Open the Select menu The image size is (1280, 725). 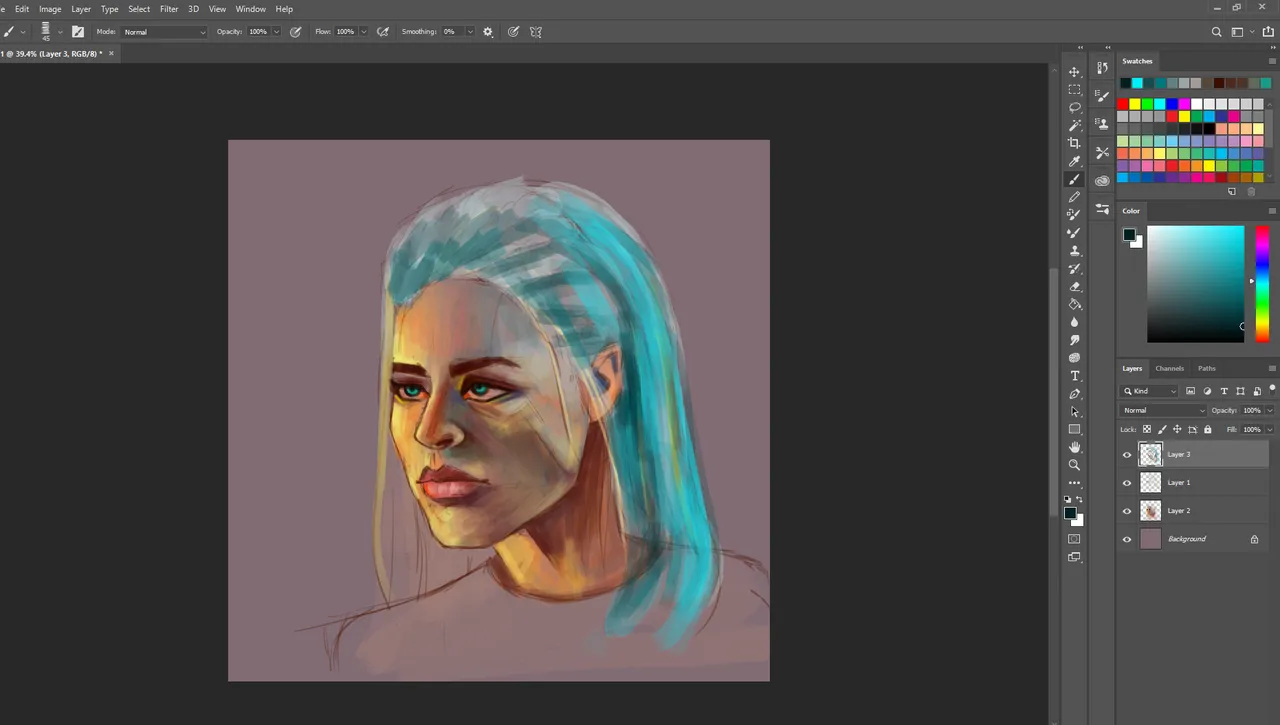[139, 9]
